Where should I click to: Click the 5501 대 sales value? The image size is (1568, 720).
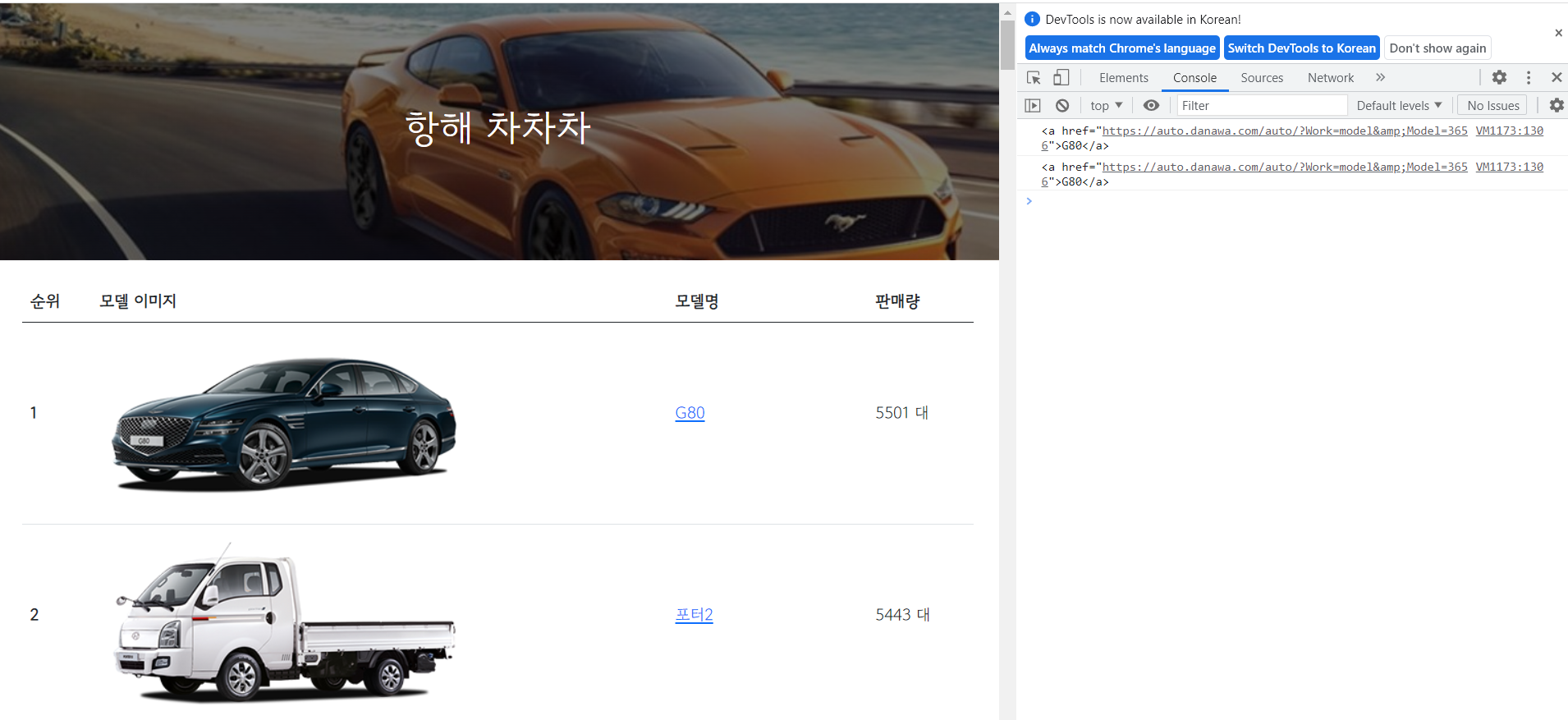(x=902, y=412)
